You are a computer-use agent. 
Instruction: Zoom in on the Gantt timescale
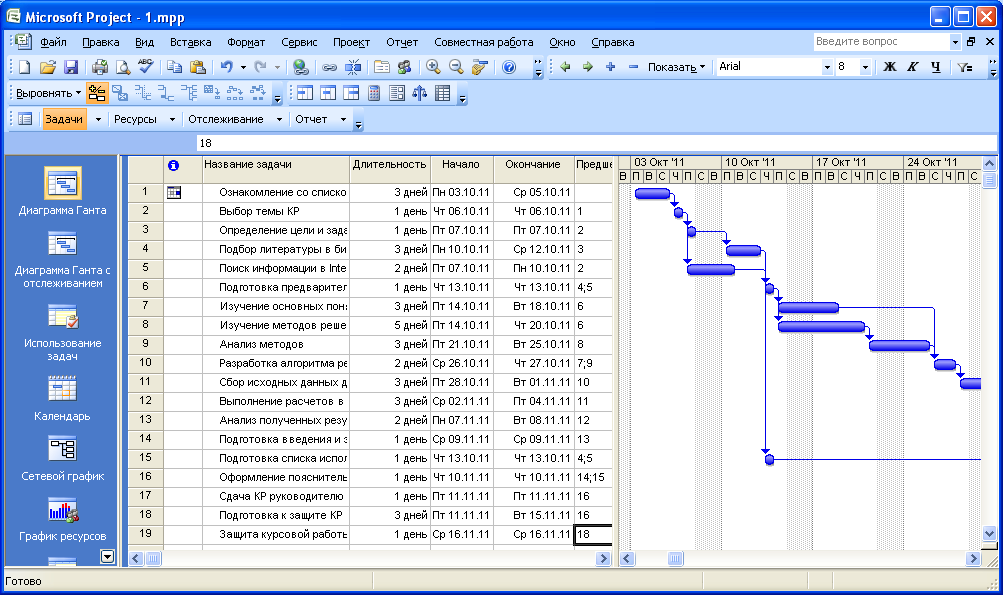coord(433,67)
